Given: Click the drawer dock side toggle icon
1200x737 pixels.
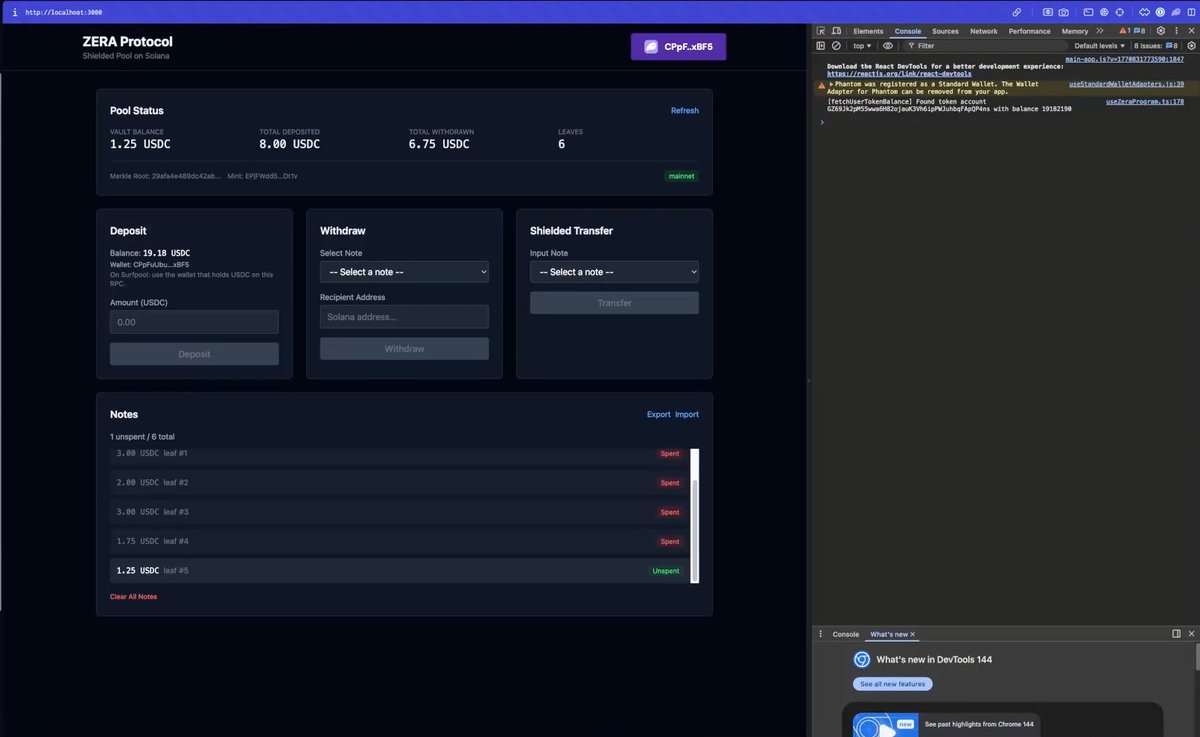Looking at the screenshot, I should tap(1177, 634).
